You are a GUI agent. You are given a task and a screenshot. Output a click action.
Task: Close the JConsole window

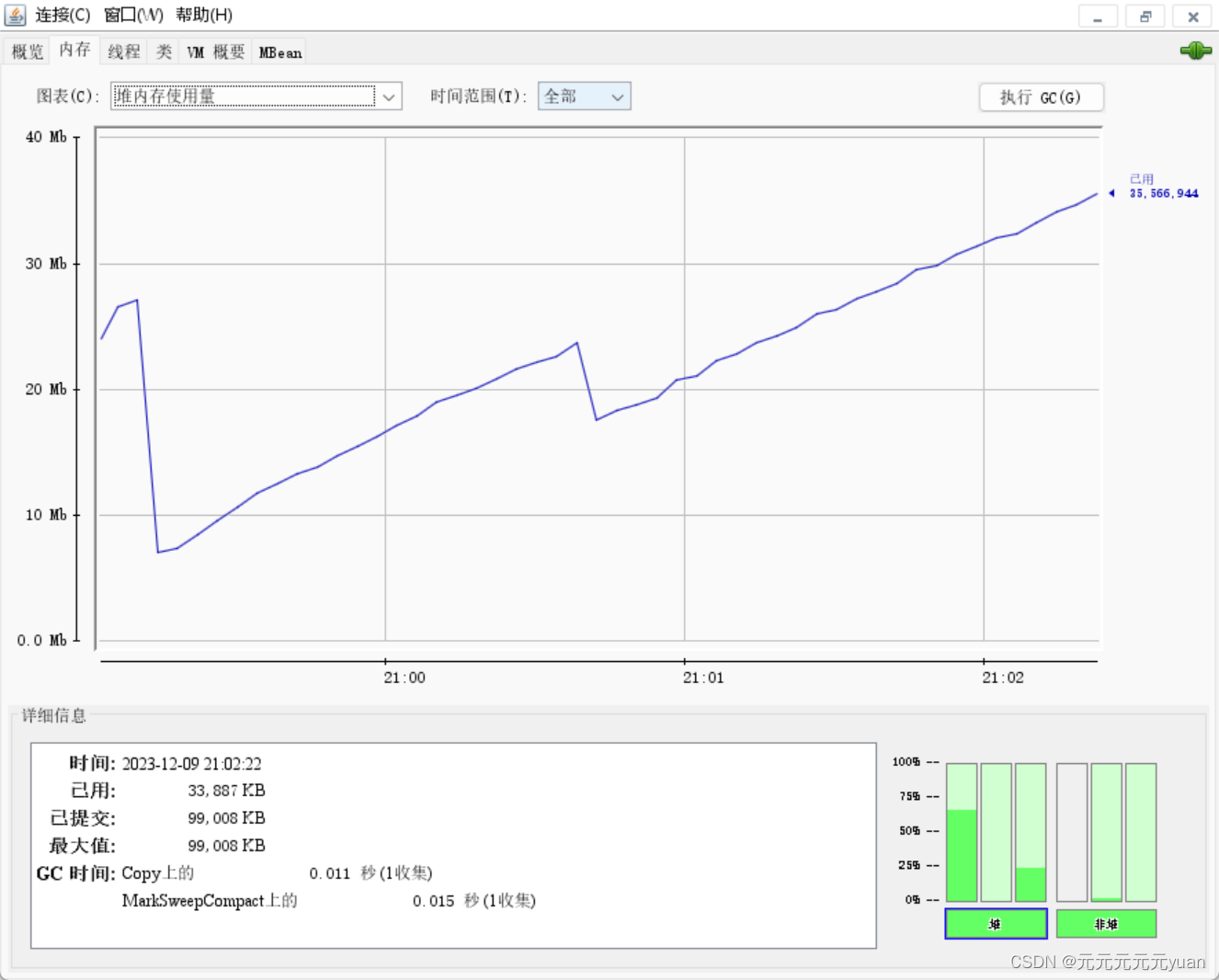pyautogui.click(x=1193, y=17)
